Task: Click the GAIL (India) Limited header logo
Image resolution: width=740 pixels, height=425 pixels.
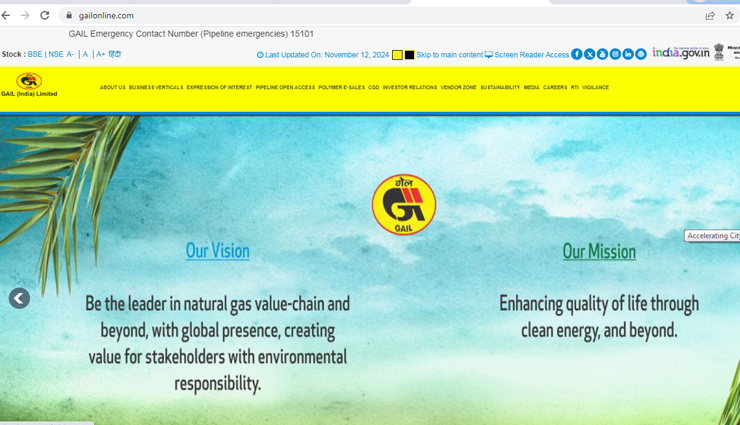Action: pyautogui.click(x=29, y=85)
